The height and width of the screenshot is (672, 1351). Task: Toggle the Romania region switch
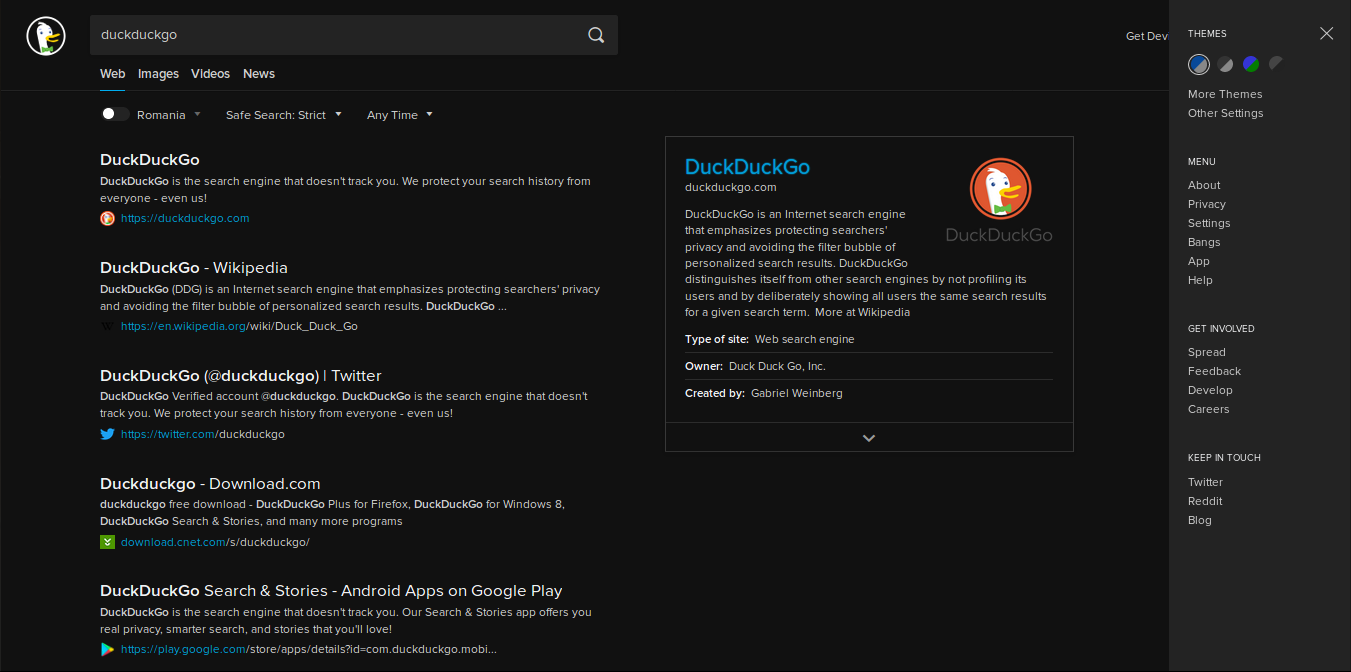tap(115, 114)
